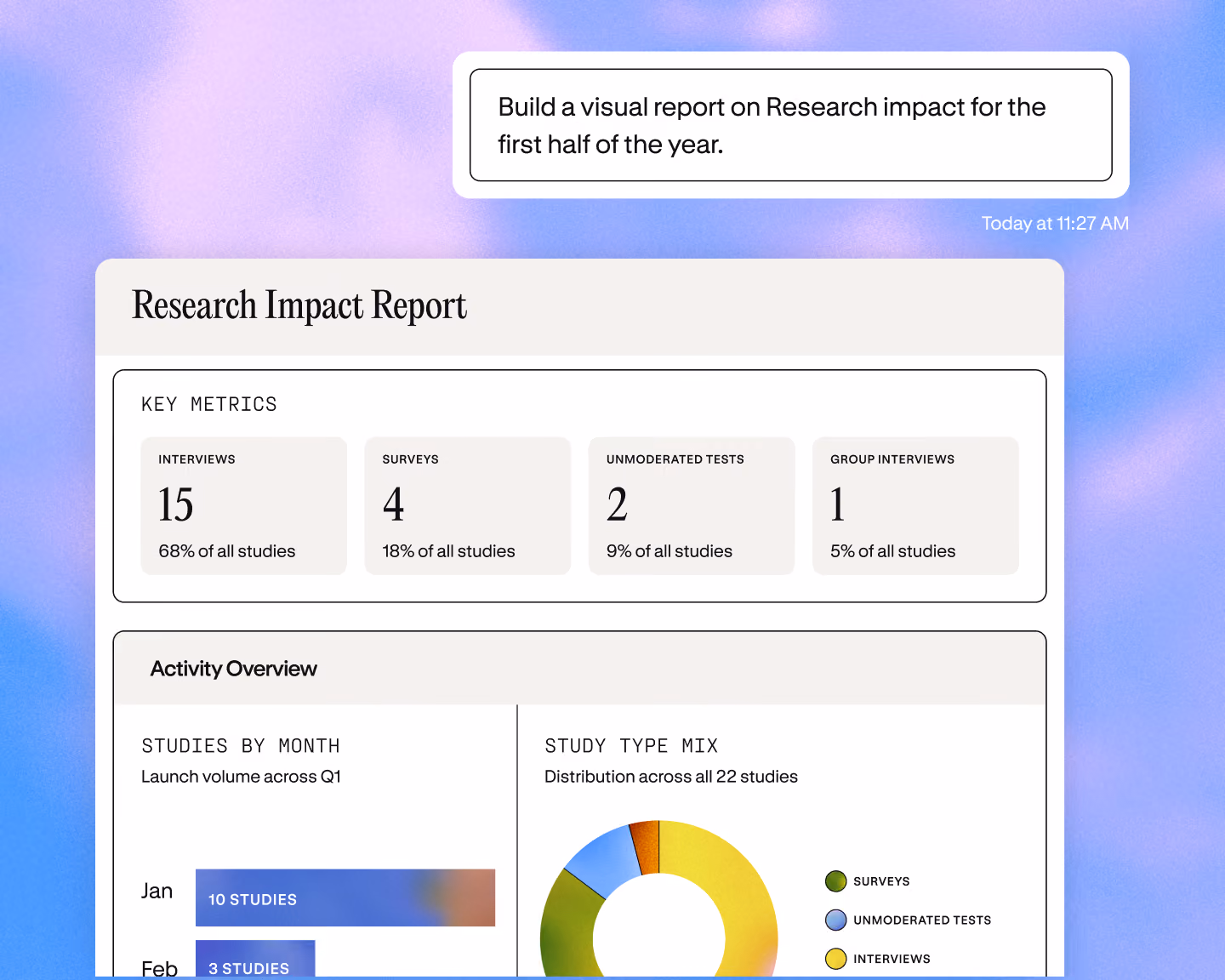The image size is (1225, 980).
Task: Click '9% of all studies' text
Action: [669, 551]
